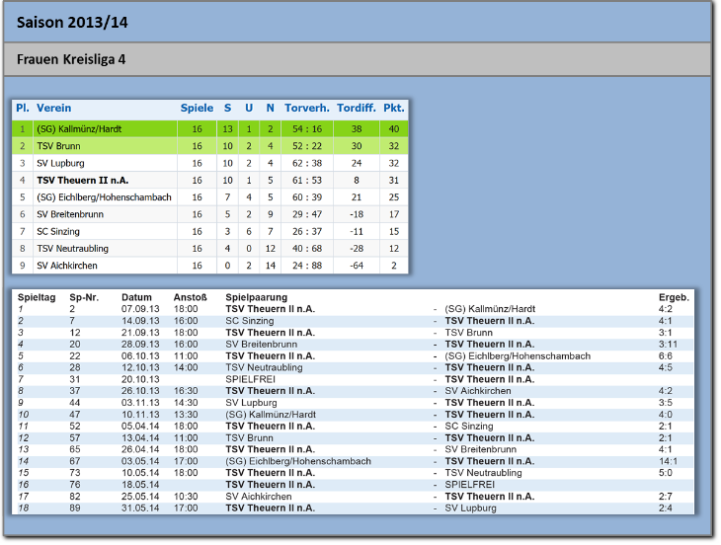The height and width of the screenshot is (545, 721).
Task: Click the 'Verein' column header
Action: [x=54, y=108]
